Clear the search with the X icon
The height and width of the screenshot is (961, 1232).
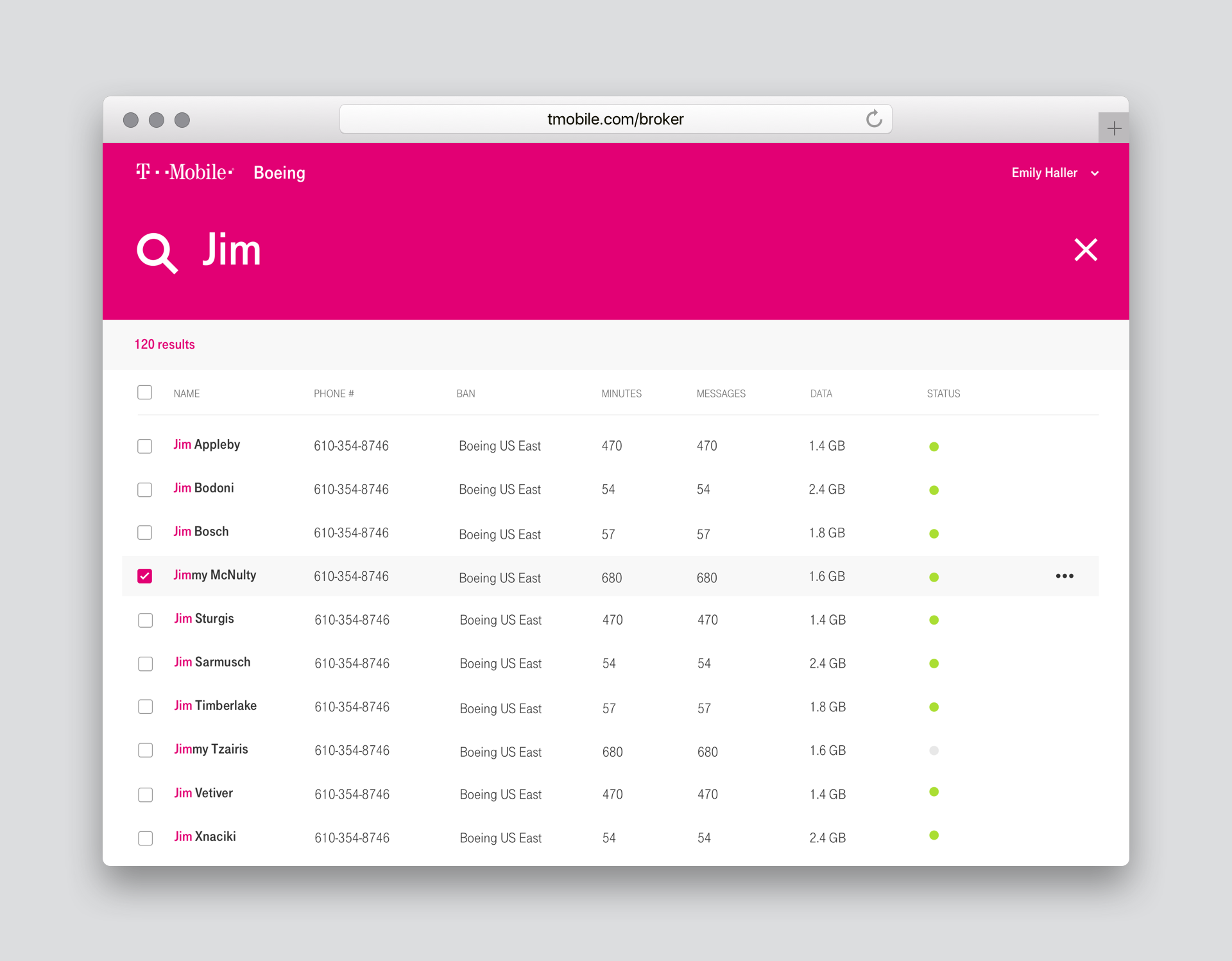tap(1086, 250)
